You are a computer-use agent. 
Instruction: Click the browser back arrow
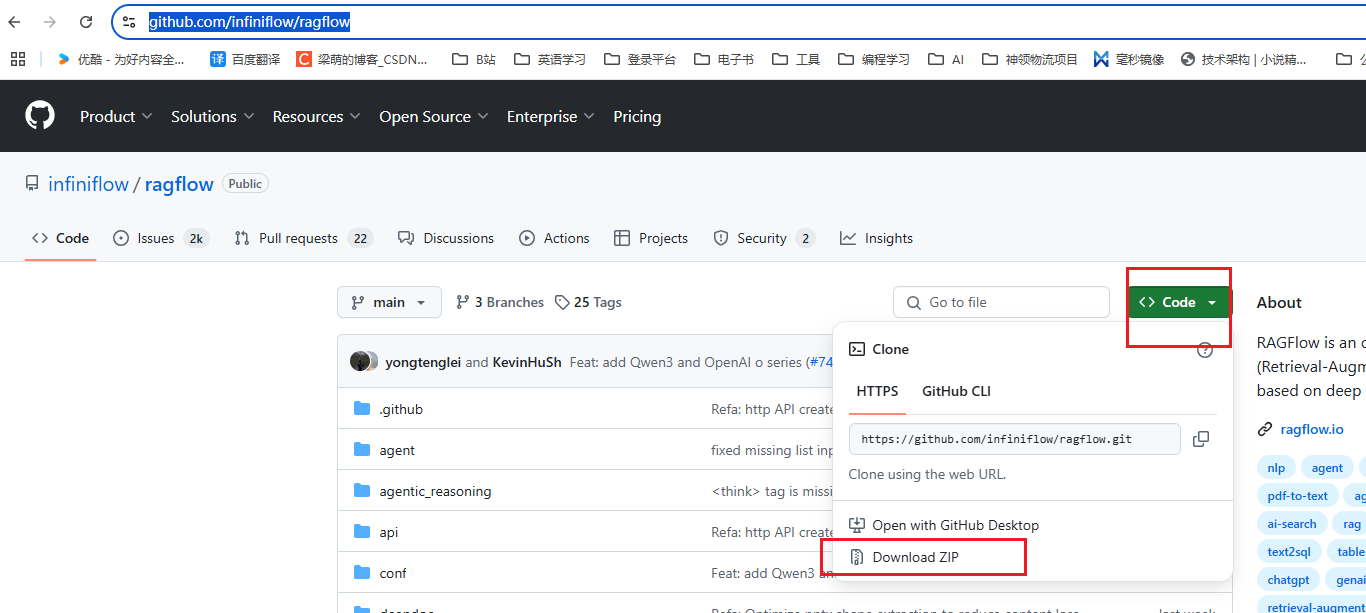click(x=15, y=21)
